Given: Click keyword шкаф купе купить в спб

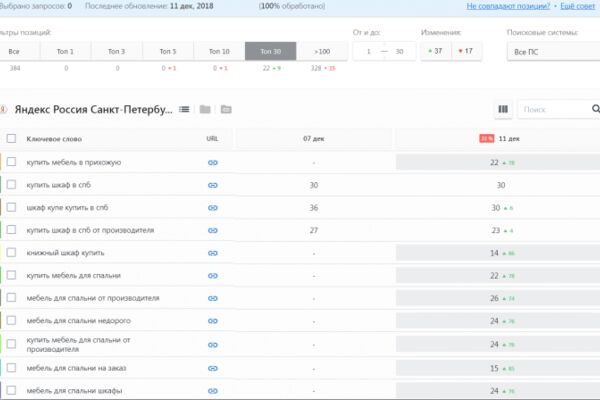Looking at the screenshot, I should (67, 207).
